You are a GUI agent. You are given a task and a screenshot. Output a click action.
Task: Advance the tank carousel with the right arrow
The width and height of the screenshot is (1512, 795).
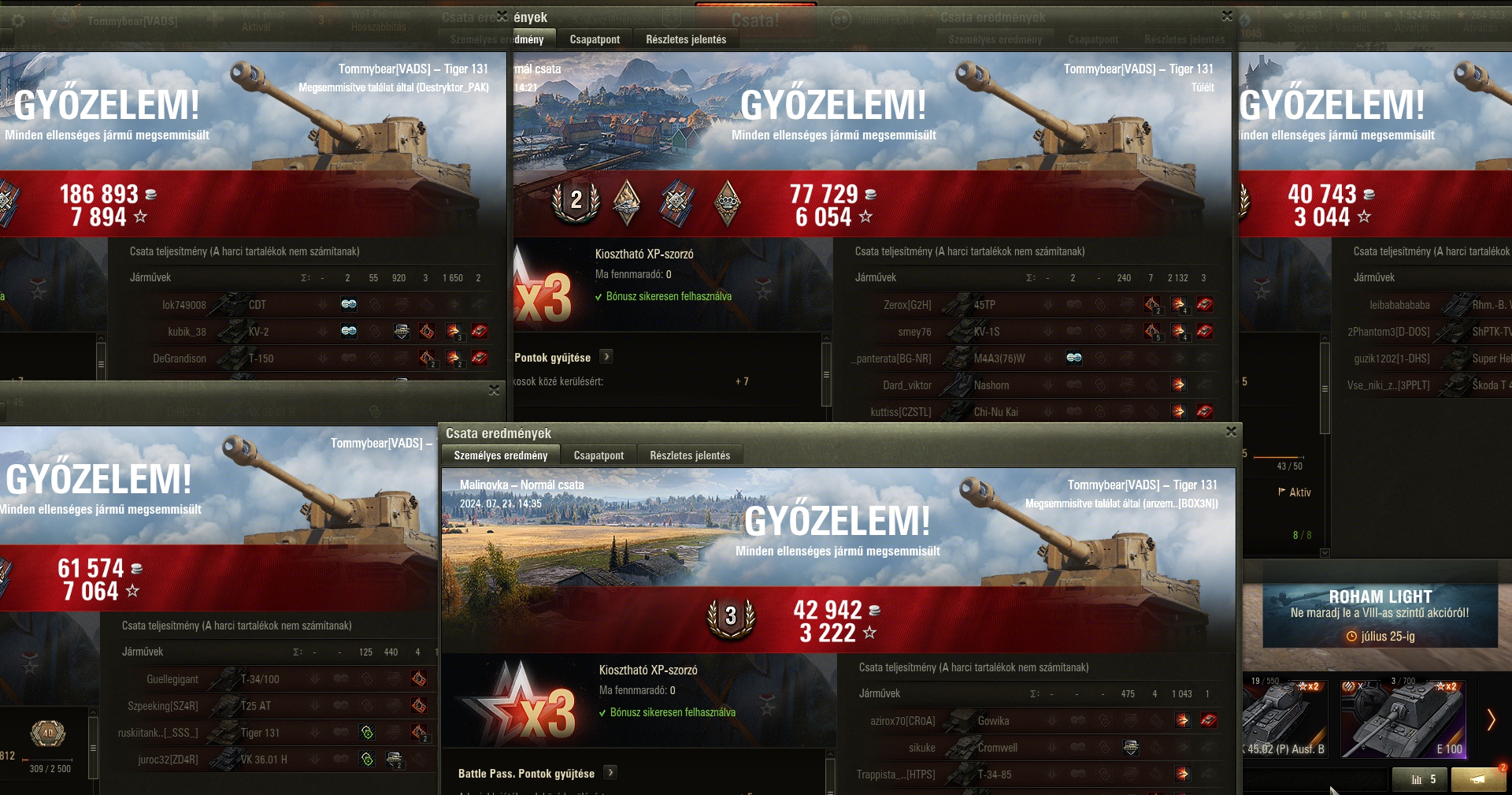point(1491,719)
